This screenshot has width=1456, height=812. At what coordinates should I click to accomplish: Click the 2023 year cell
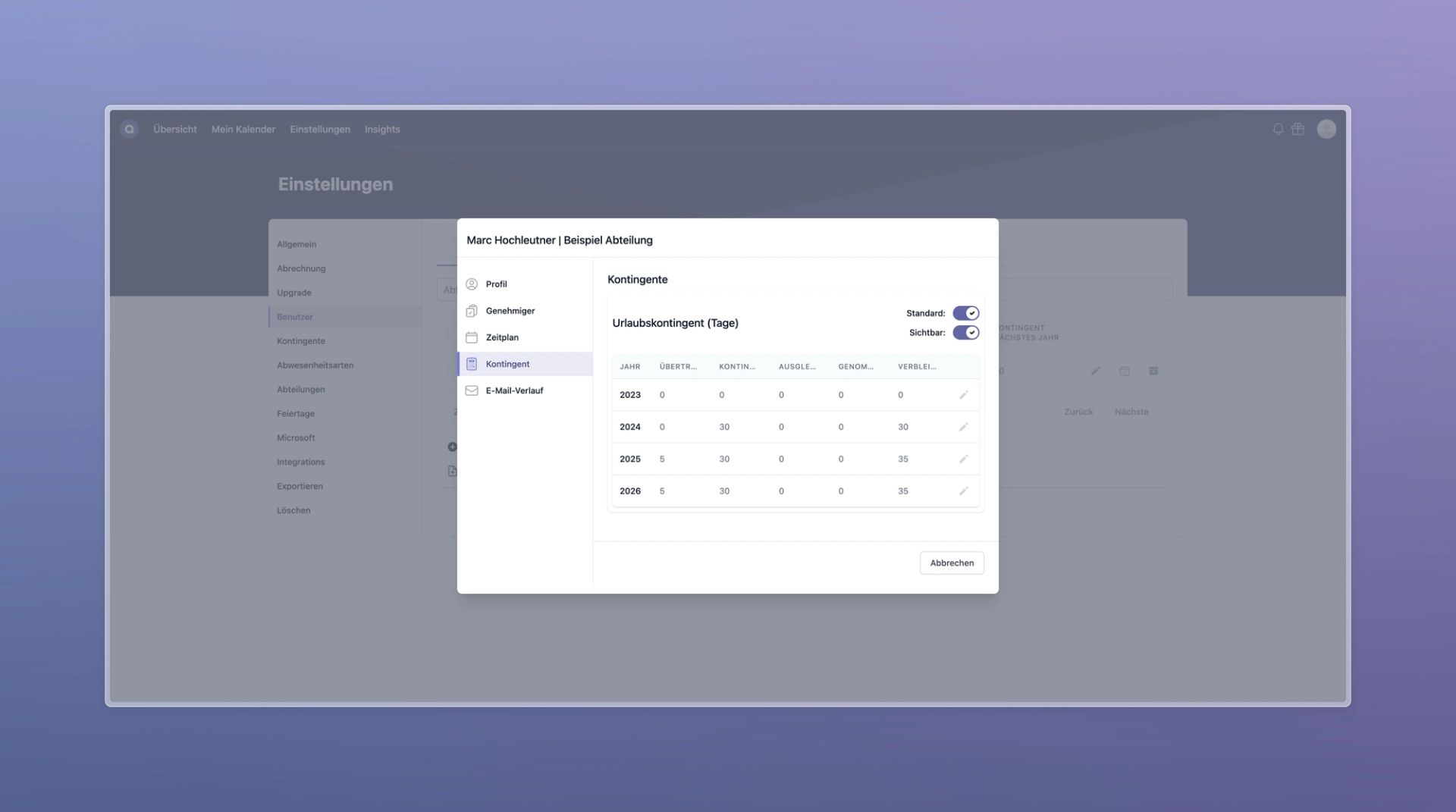click(630, 395)
